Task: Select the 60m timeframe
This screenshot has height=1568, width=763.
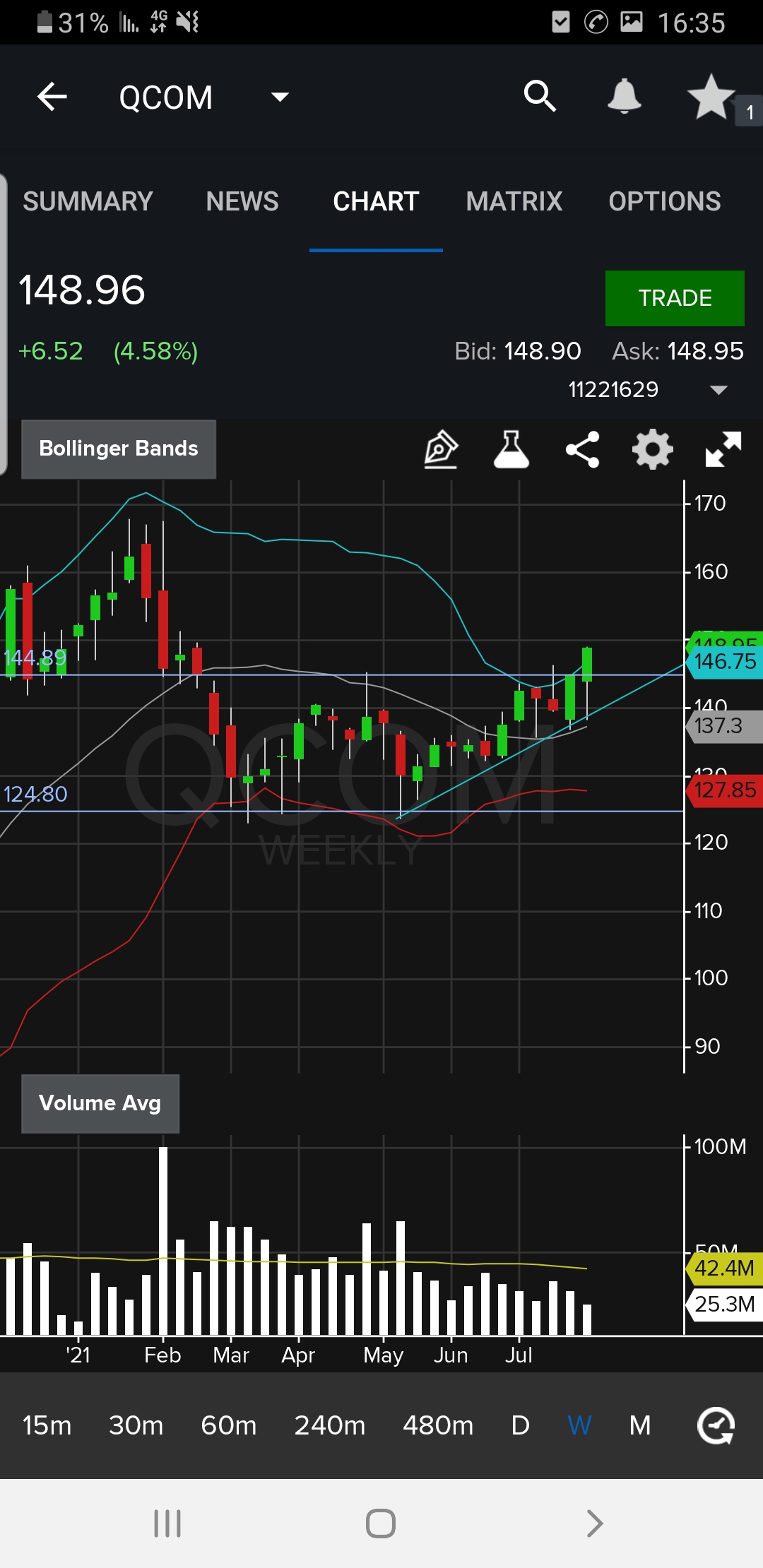Action: click(x=229, y=1425)
